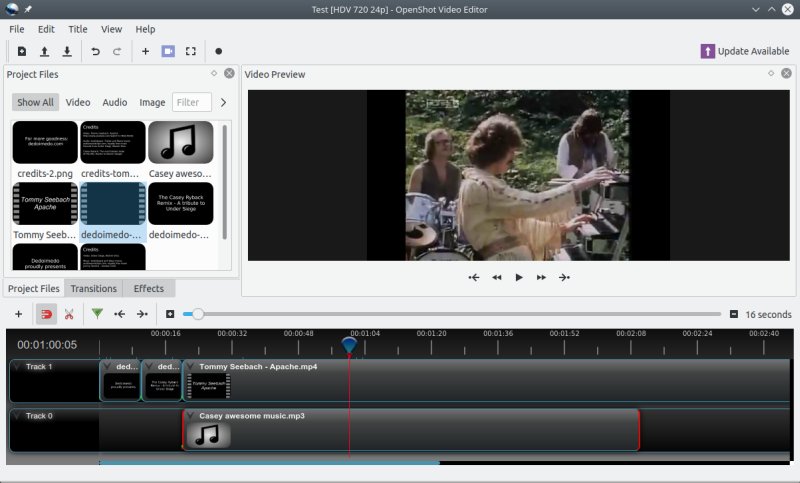
Task: Switch to the Transitions tab
Action: click(93, 288)
